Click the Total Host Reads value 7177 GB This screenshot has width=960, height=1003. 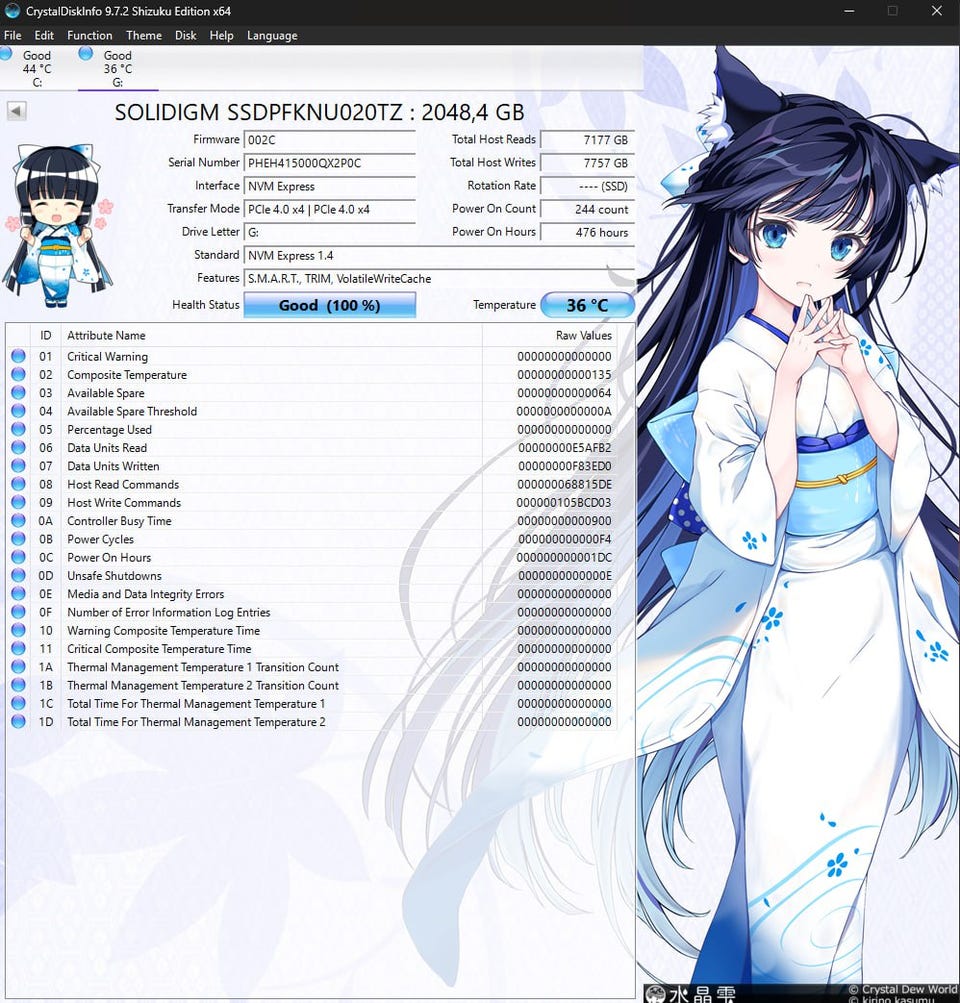[587, 140]
